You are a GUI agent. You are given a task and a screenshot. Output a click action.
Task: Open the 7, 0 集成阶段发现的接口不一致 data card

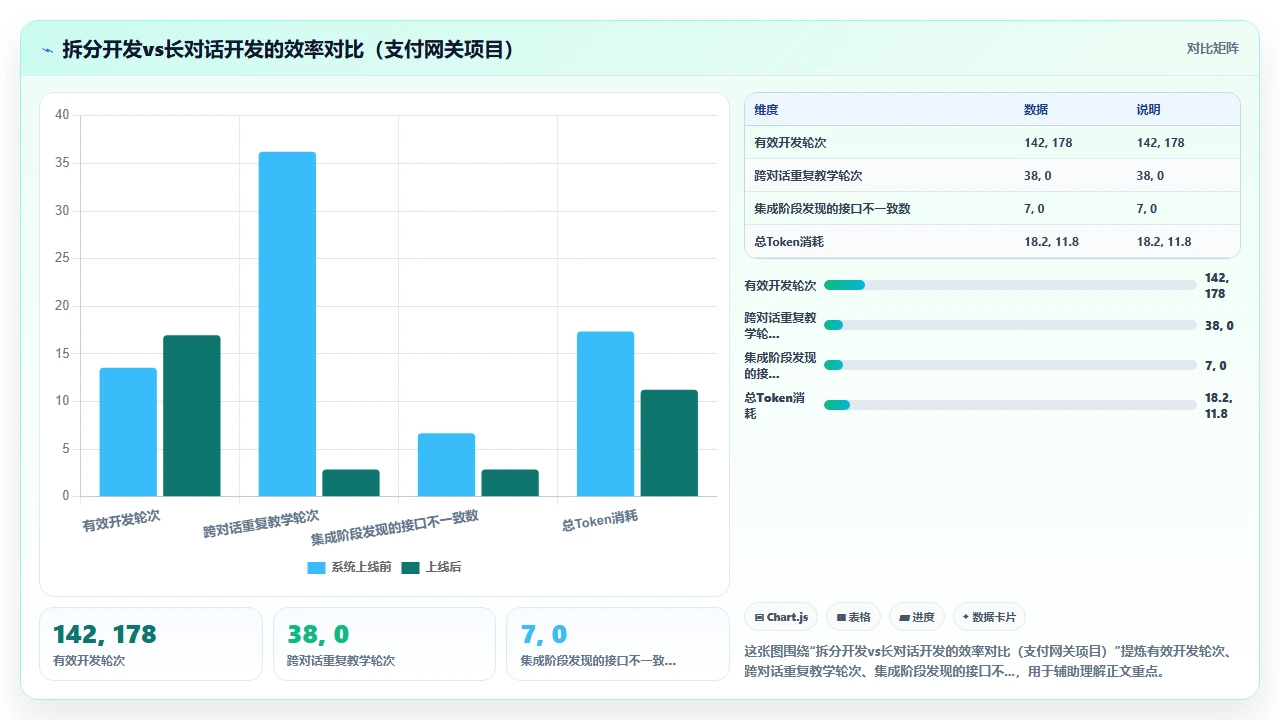pyautogui.click(x=618, y=644)
